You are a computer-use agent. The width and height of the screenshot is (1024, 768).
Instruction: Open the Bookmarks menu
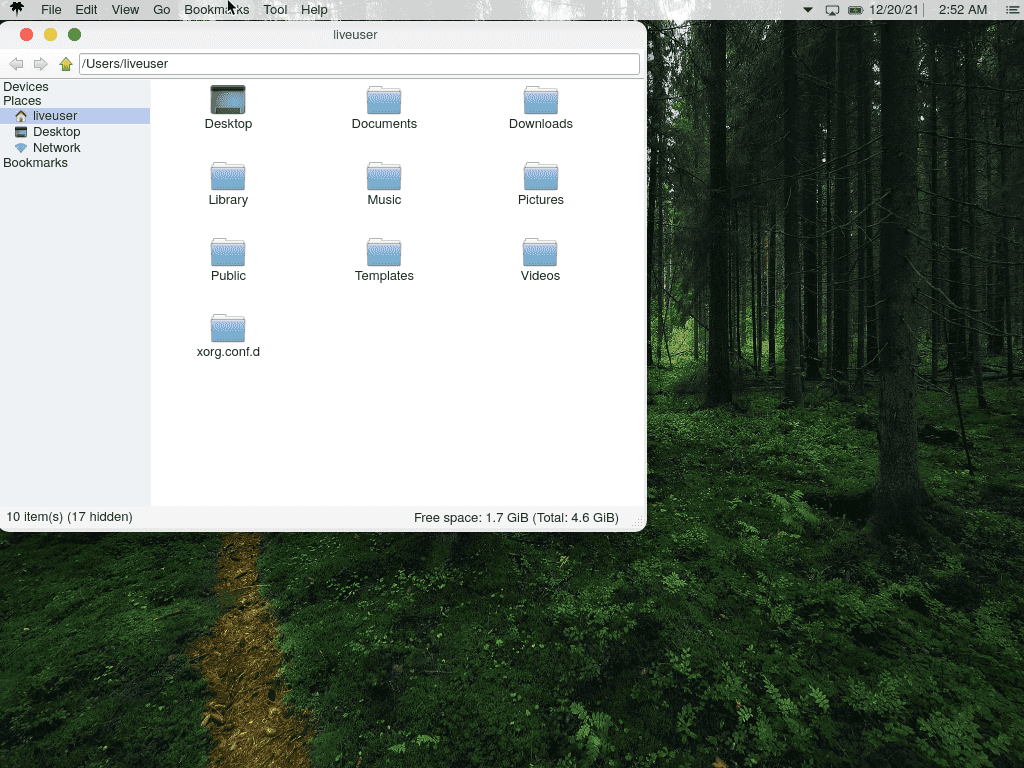pyautogui.click(x=216, y=9)
